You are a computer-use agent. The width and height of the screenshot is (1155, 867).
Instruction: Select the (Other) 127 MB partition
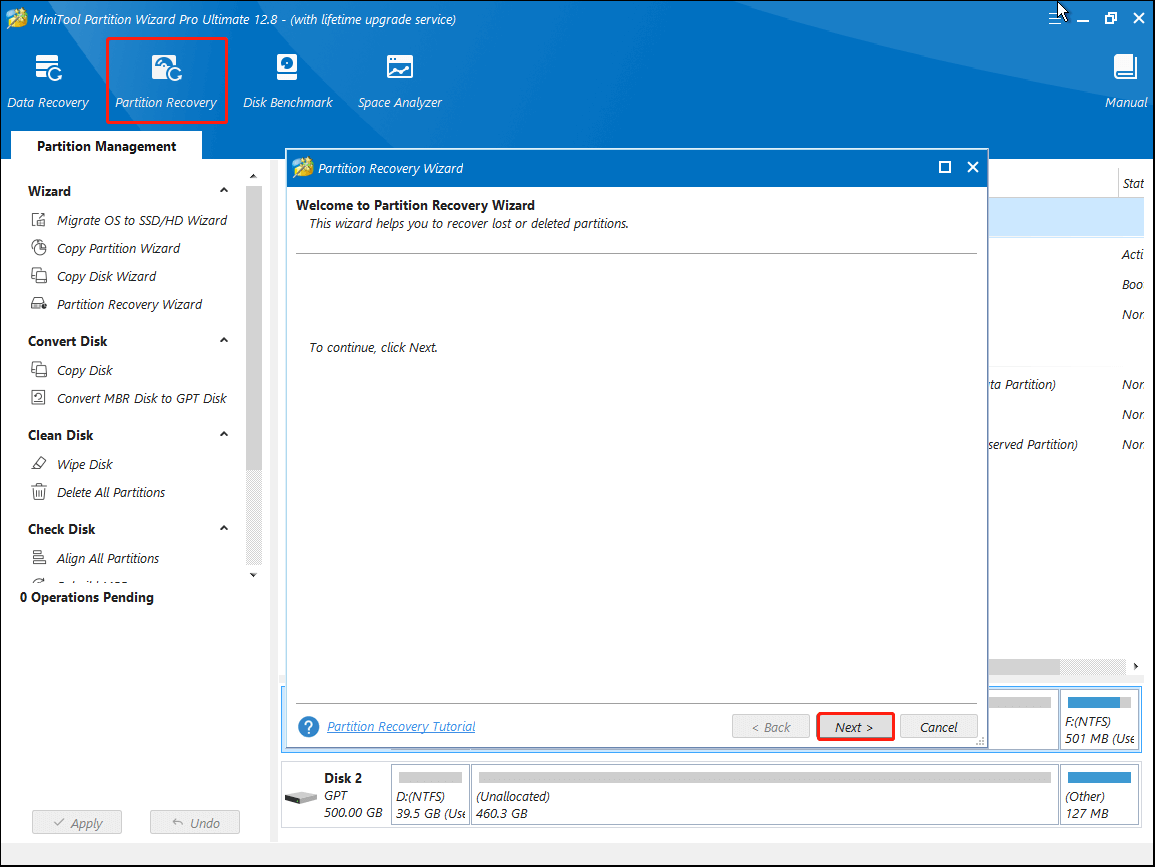[x=1100, y=795]
